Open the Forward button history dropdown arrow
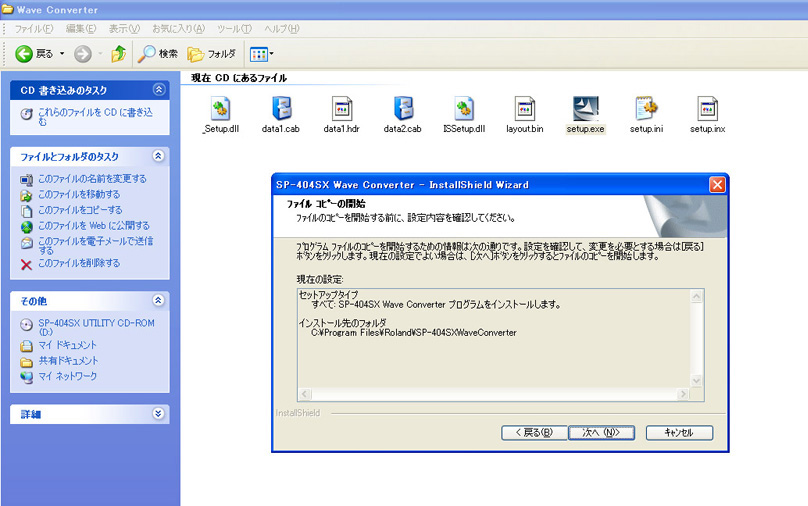 (x=100, y=54)
